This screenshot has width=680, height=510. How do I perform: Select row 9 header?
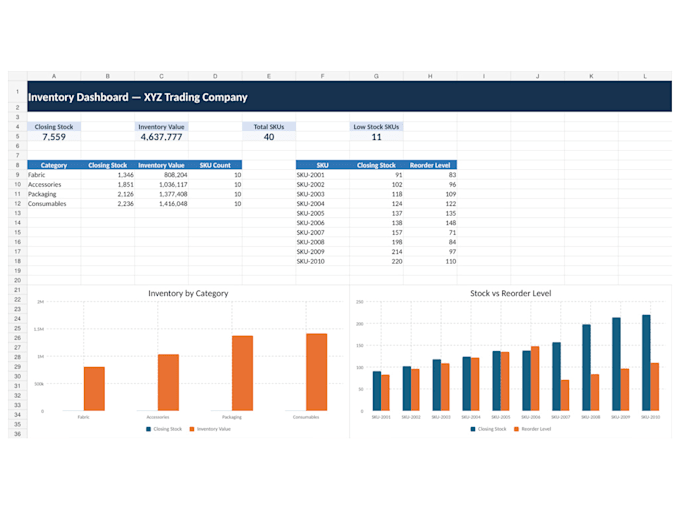[x=17, y=175]
